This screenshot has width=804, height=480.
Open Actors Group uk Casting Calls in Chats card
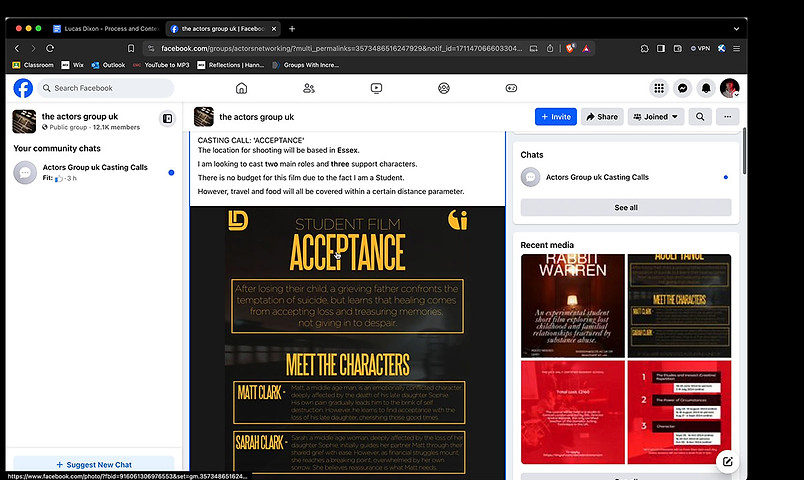pos(626,177)
